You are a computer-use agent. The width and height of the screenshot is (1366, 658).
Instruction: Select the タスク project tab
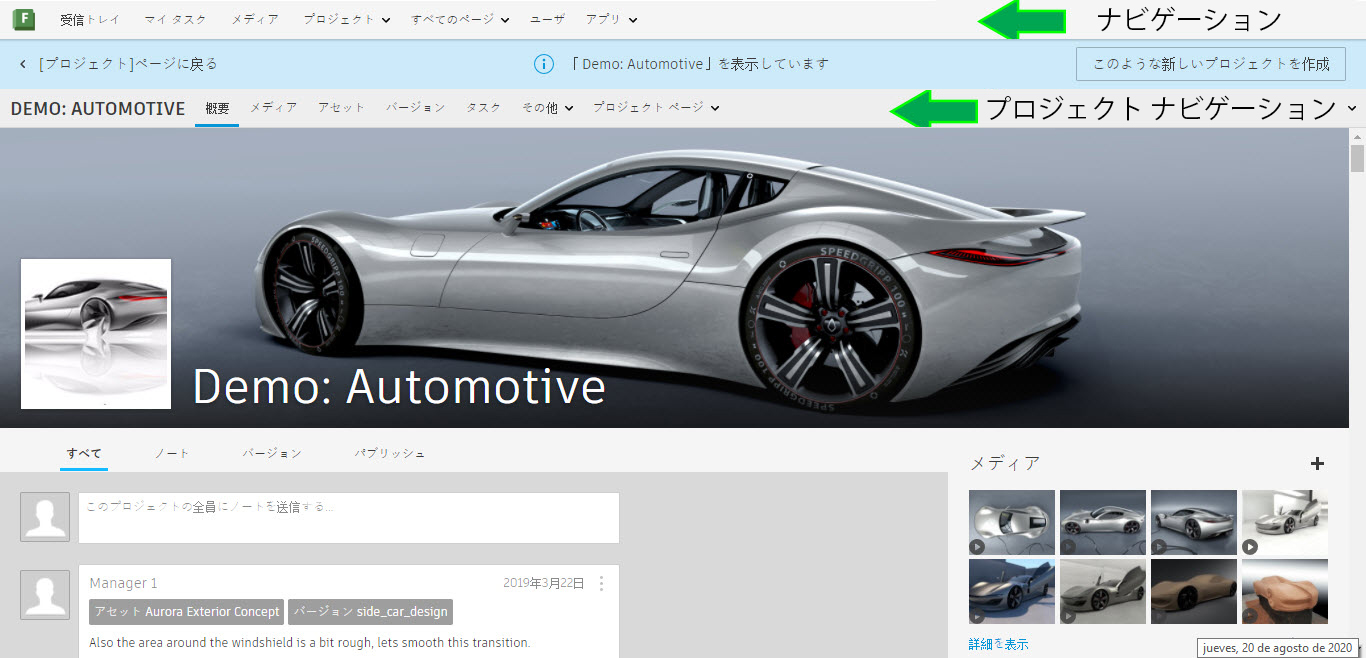click(484, 108)
